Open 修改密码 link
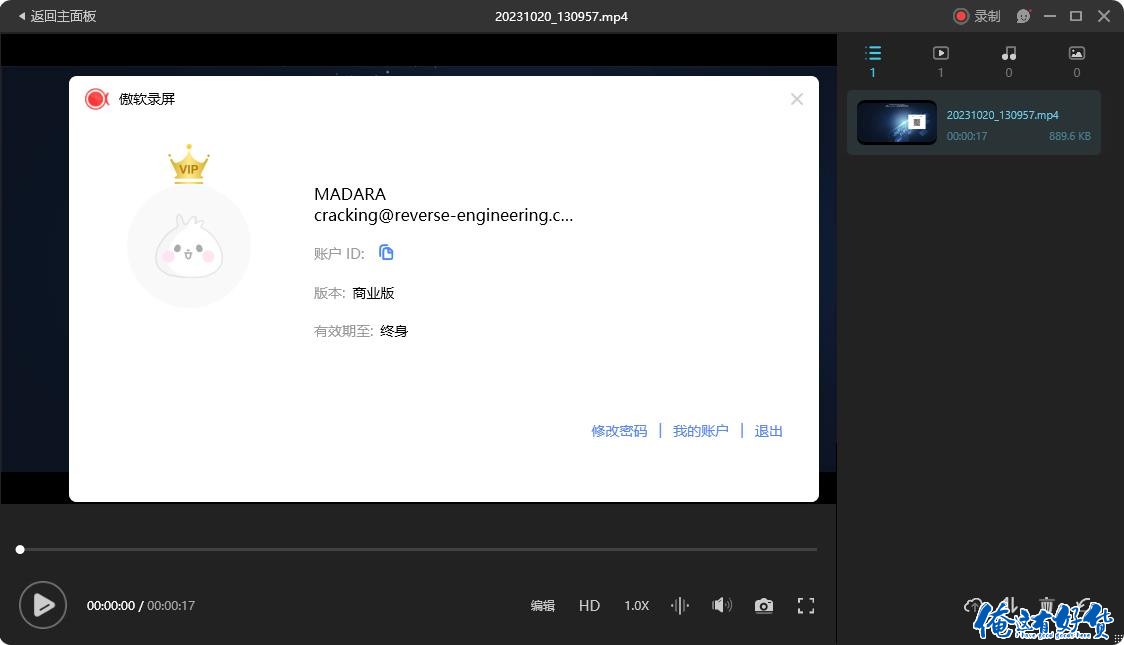1124x645 pixels. click(619, 431)
